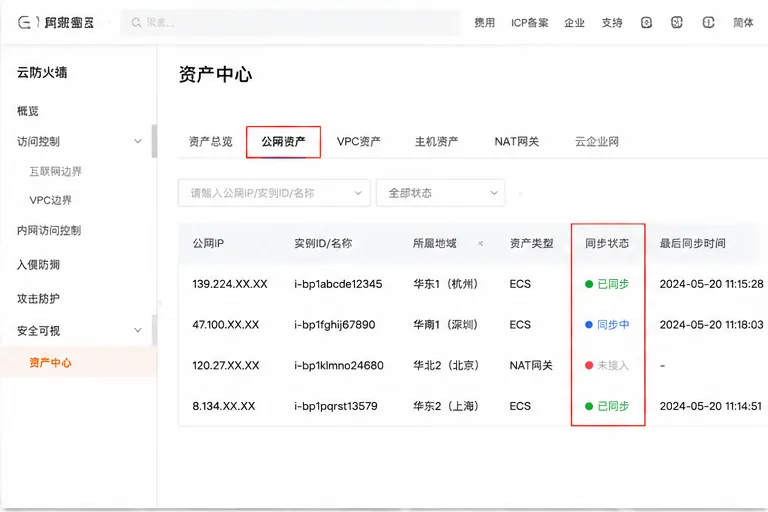Click the 实例ID/名称 column header
The width and height of the screenshot is (768, 512).
click(x=323, y=244)
